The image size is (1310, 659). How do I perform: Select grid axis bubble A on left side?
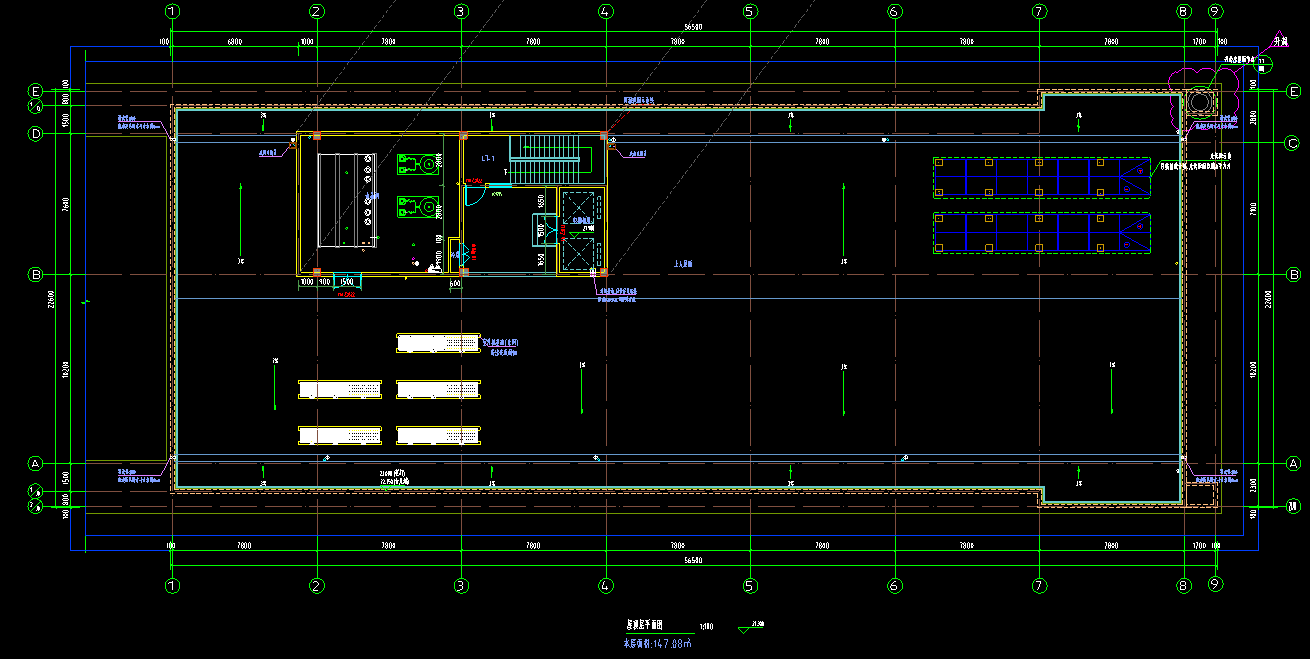[x=35, y=464]
